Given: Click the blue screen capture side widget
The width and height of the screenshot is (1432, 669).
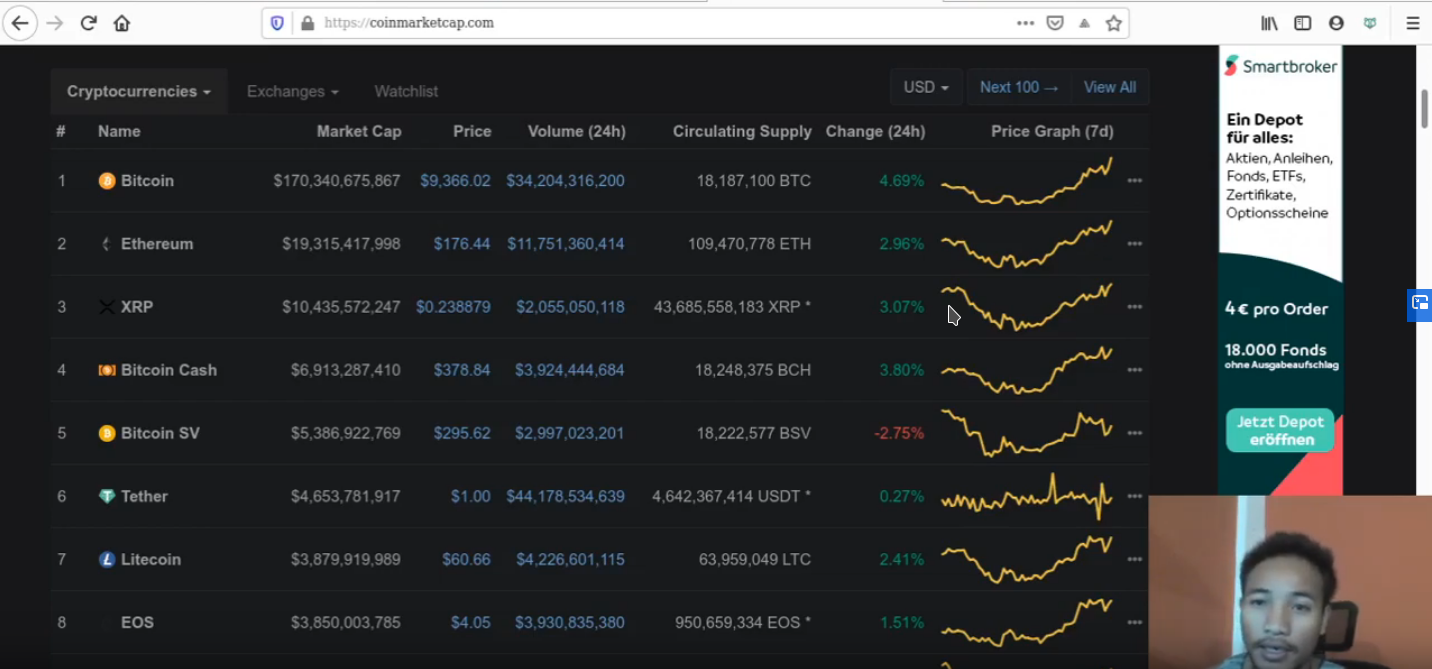Looking at the screenshot, I should 1419,303.
